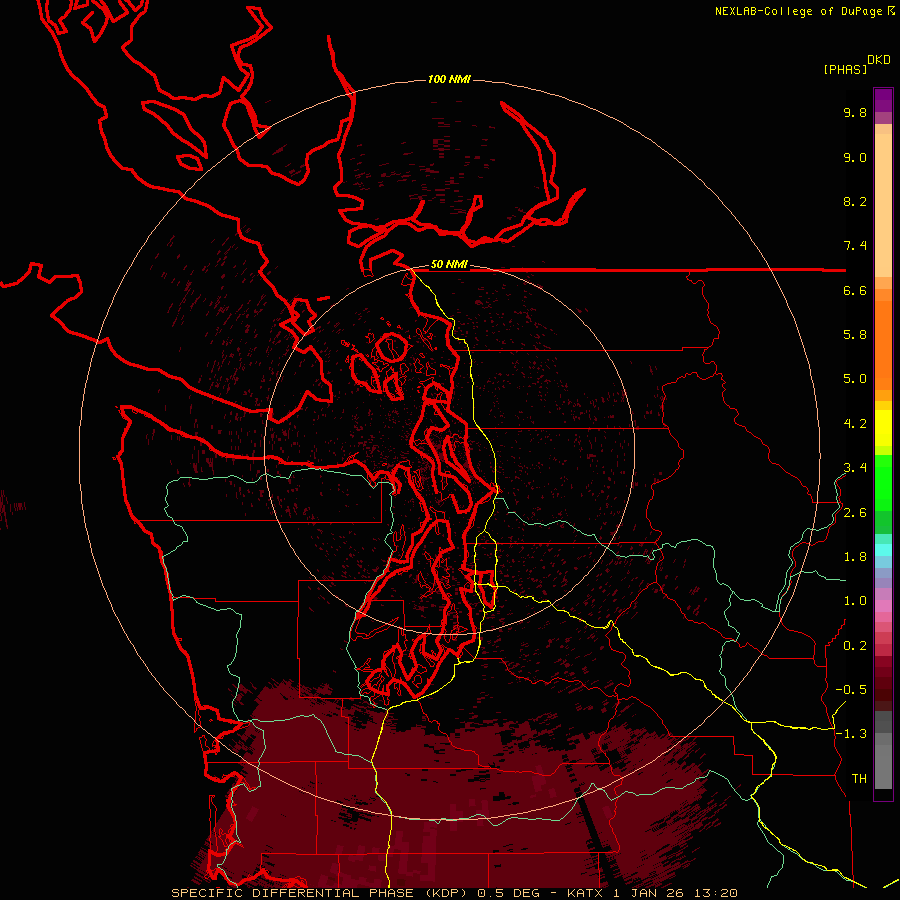Viewport: 900px width, 900px height.
Task: Click the 9.0 legend value
Action: click(x=855, y=157)
